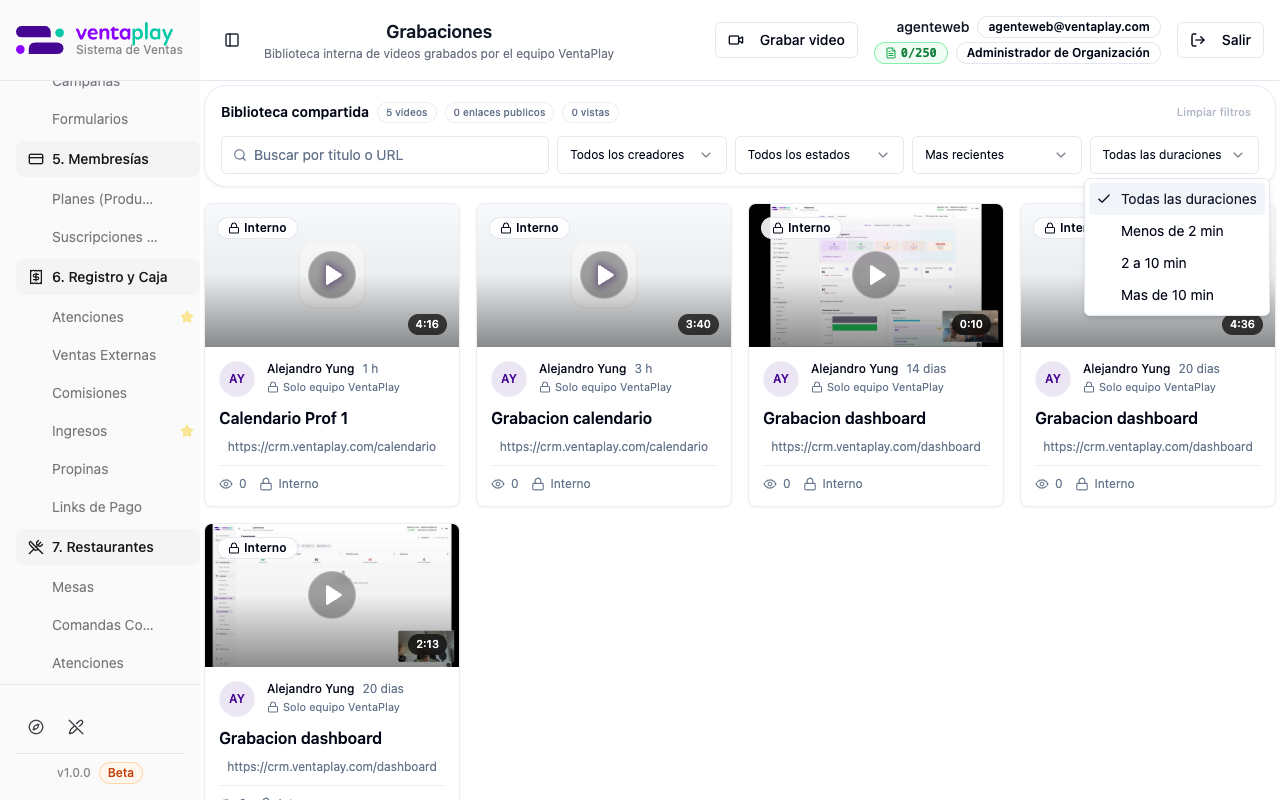Click the crossed utensils icon in sidebar footer

pos(76,727)
